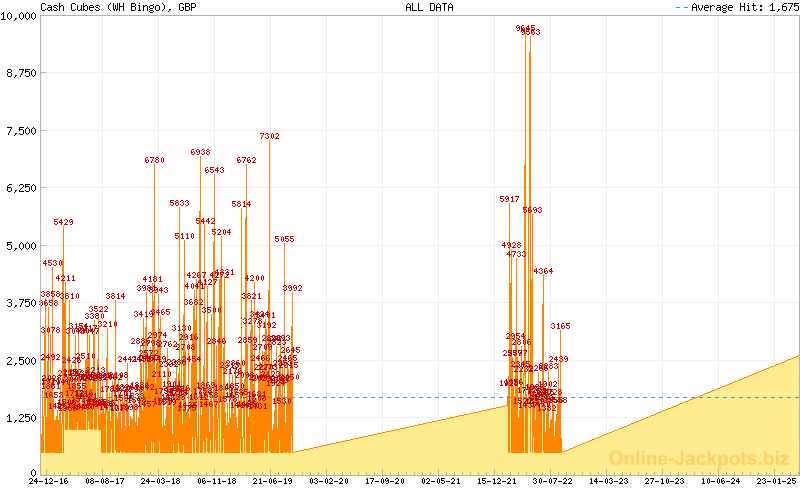
Task: Select the 3165 data label
Action: click(560, 326)
